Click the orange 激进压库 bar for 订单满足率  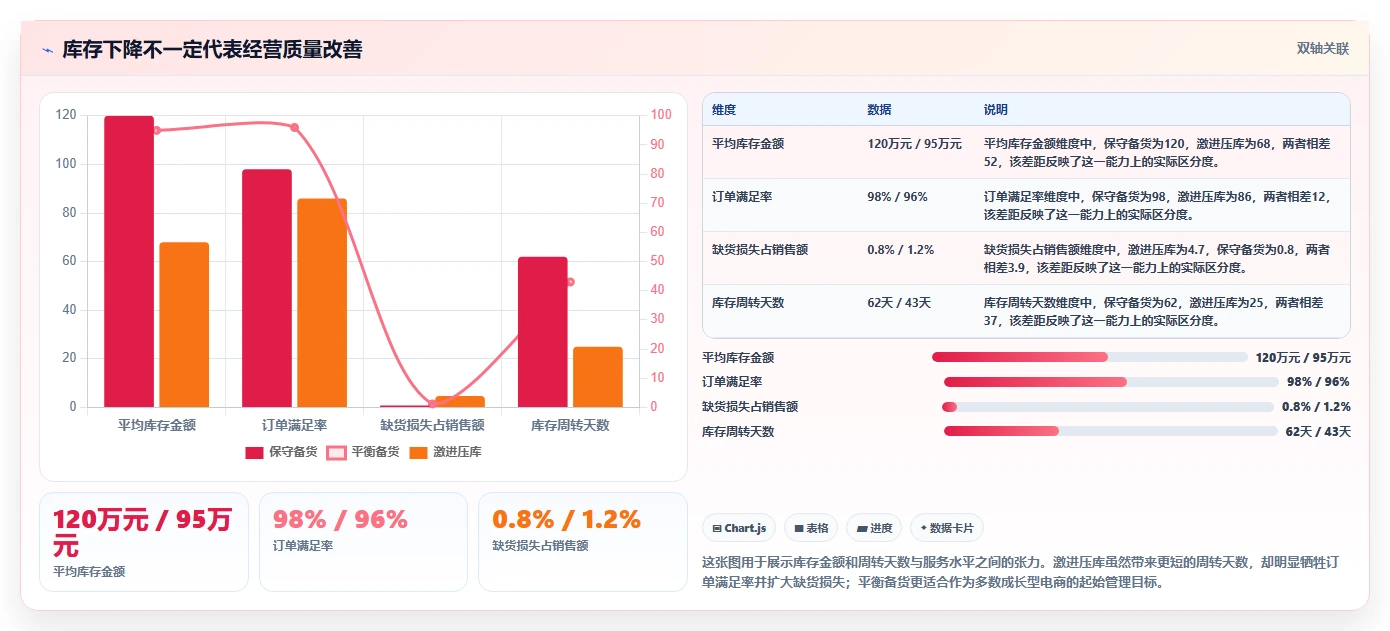click(x=322, y=303)
